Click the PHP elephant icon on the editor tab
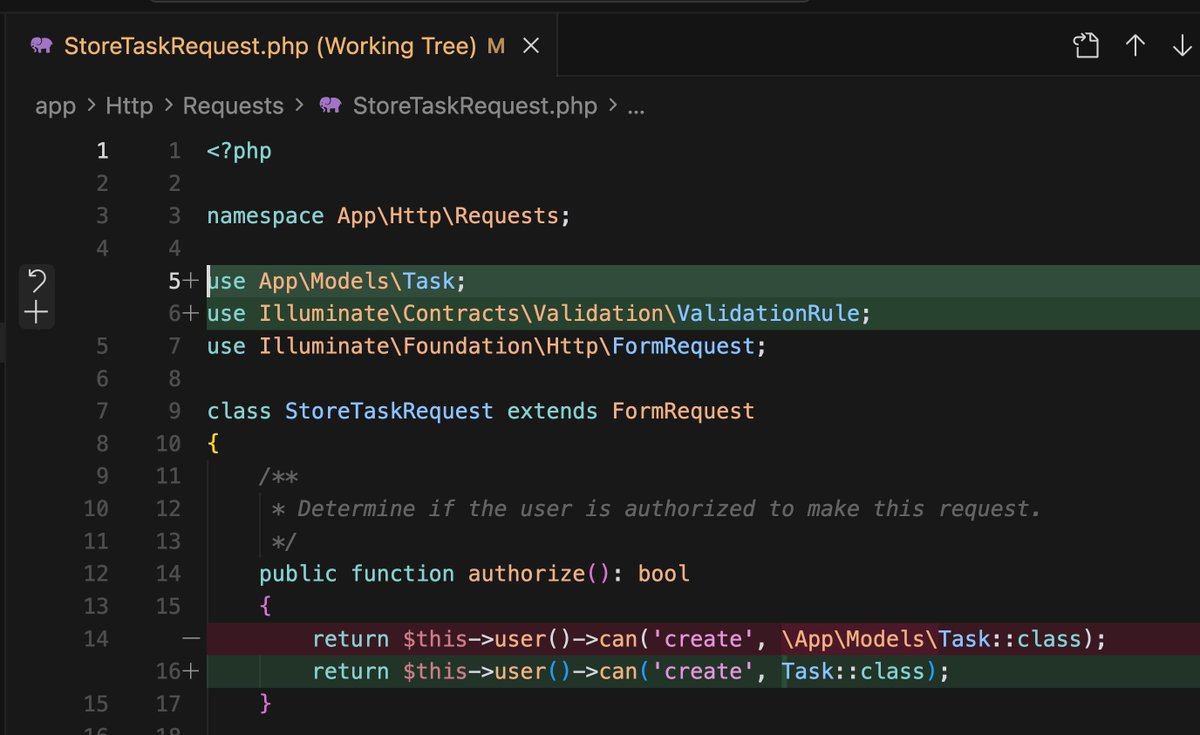 tap(40, 45)
